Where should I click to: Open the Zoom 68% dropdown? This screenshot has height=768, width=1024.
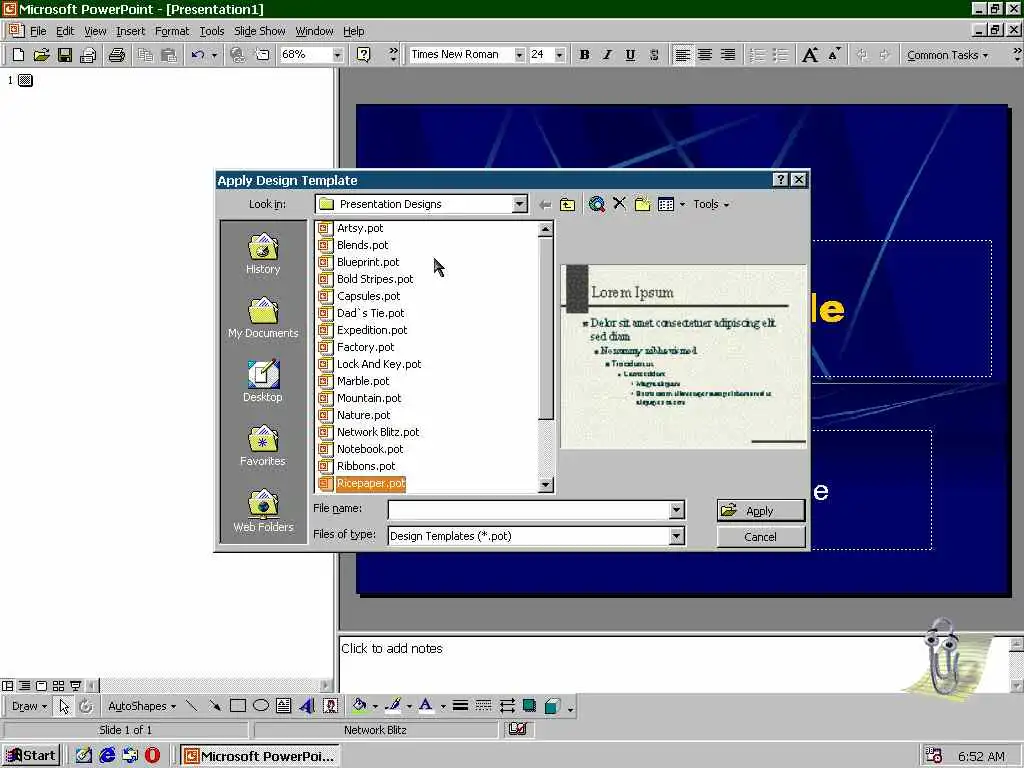pyautogui.click(x=337, y=55)
